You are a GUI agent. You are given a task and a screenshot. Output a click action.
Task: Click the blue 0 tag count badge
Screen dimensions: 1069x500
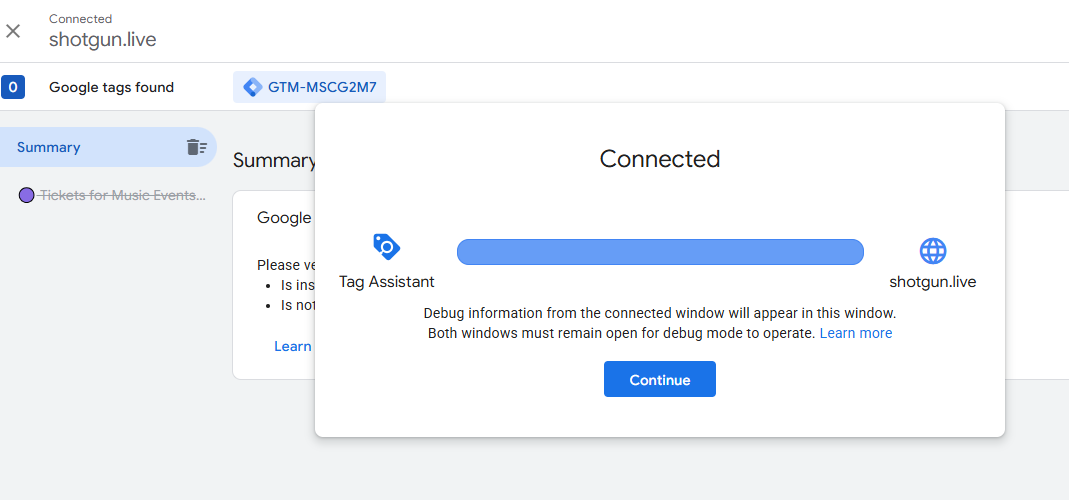click(x=13, y=87)
